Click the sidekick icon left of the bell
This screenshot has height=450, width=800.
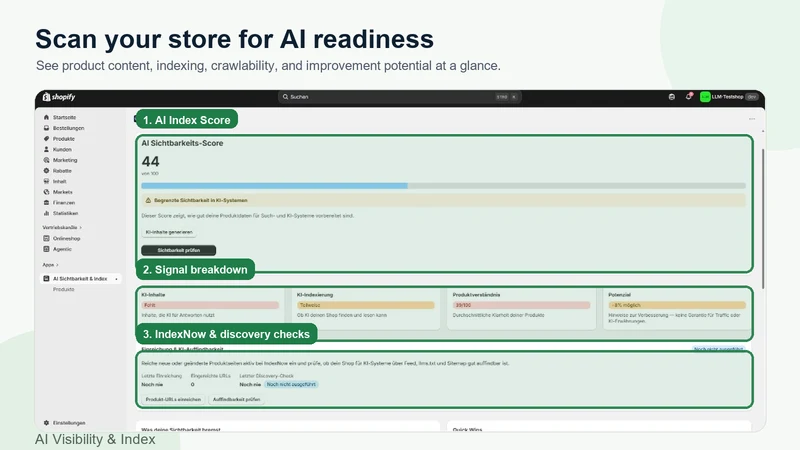point(671,96)
